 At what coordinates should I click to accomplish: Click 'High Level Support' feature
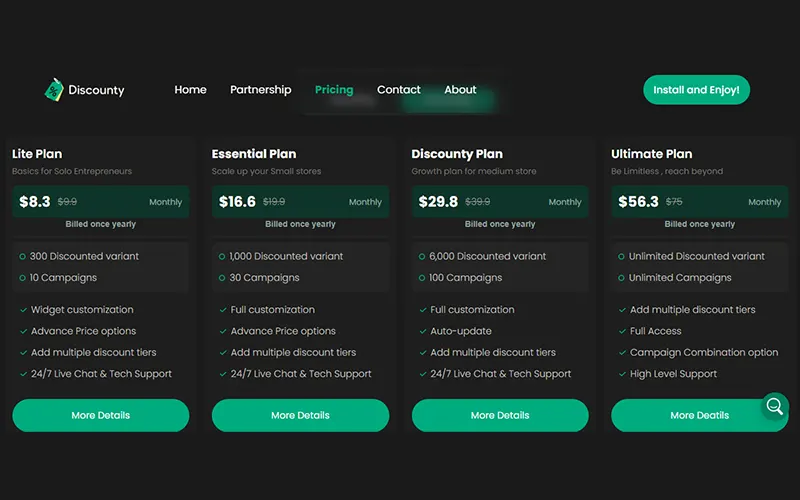(x=673, y=374)
